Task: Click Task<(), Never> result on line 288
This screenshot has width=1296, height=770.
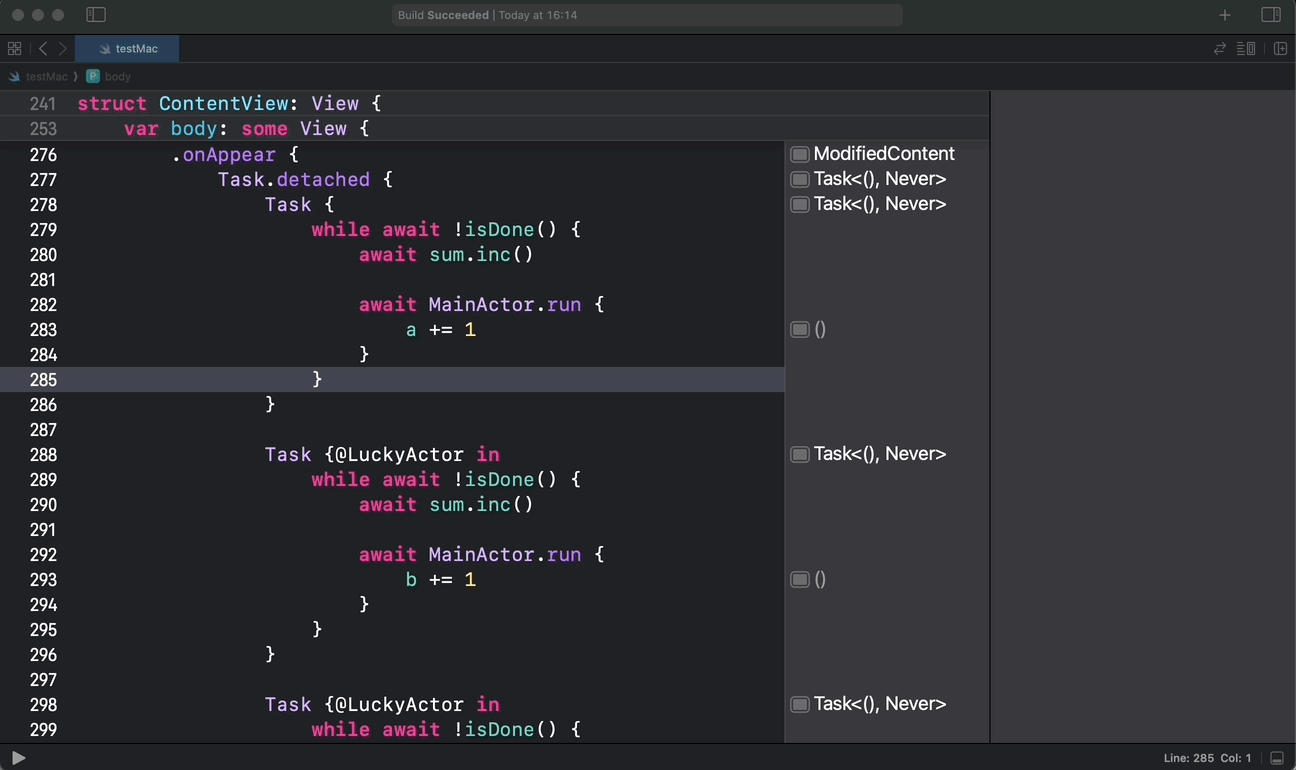Action: pyautogui.click(x=880, y=454)
